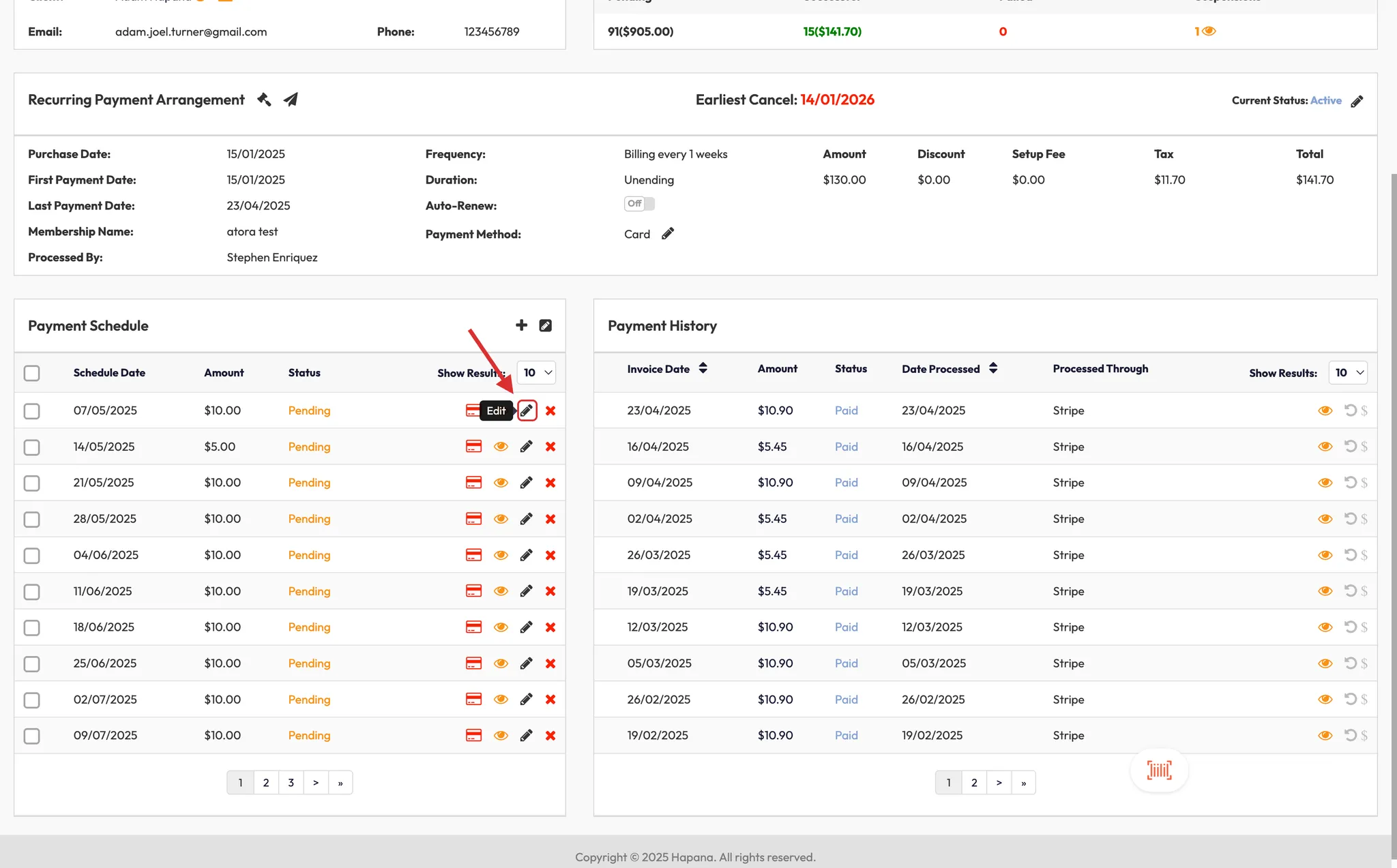Image resolution: width=1397 pixels, height=868 pixels.
Task: Open Payment History Show Results dropdown
Action: pos(1348,373)
